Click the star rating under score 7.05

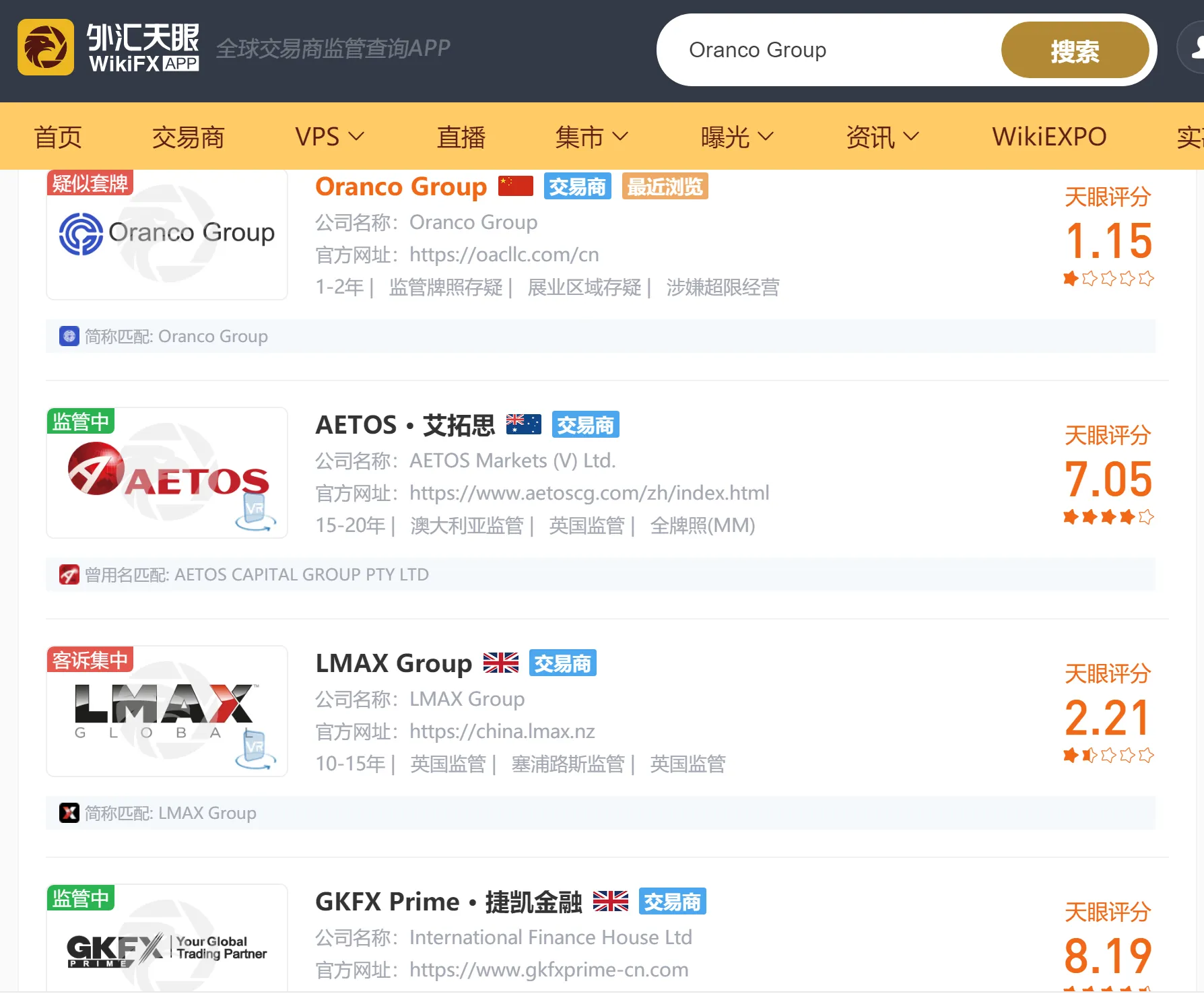[x=1108, y=517]
